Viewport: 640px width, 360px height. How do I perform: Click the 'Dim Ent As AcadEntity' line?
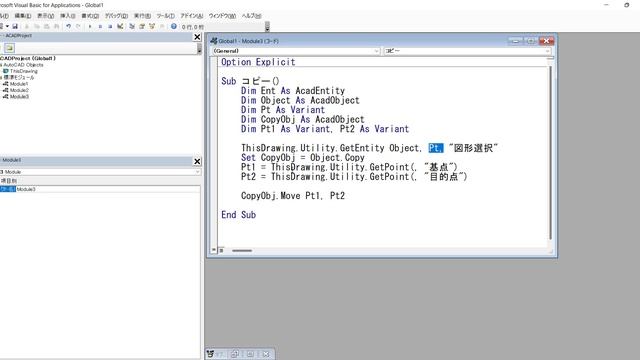pyautogui.click(x=293, y=91)
